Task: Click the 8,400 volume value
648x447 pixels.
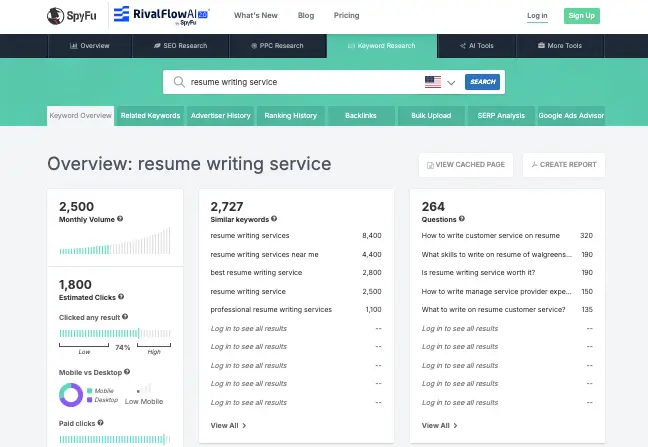Action: coord(372,235)
